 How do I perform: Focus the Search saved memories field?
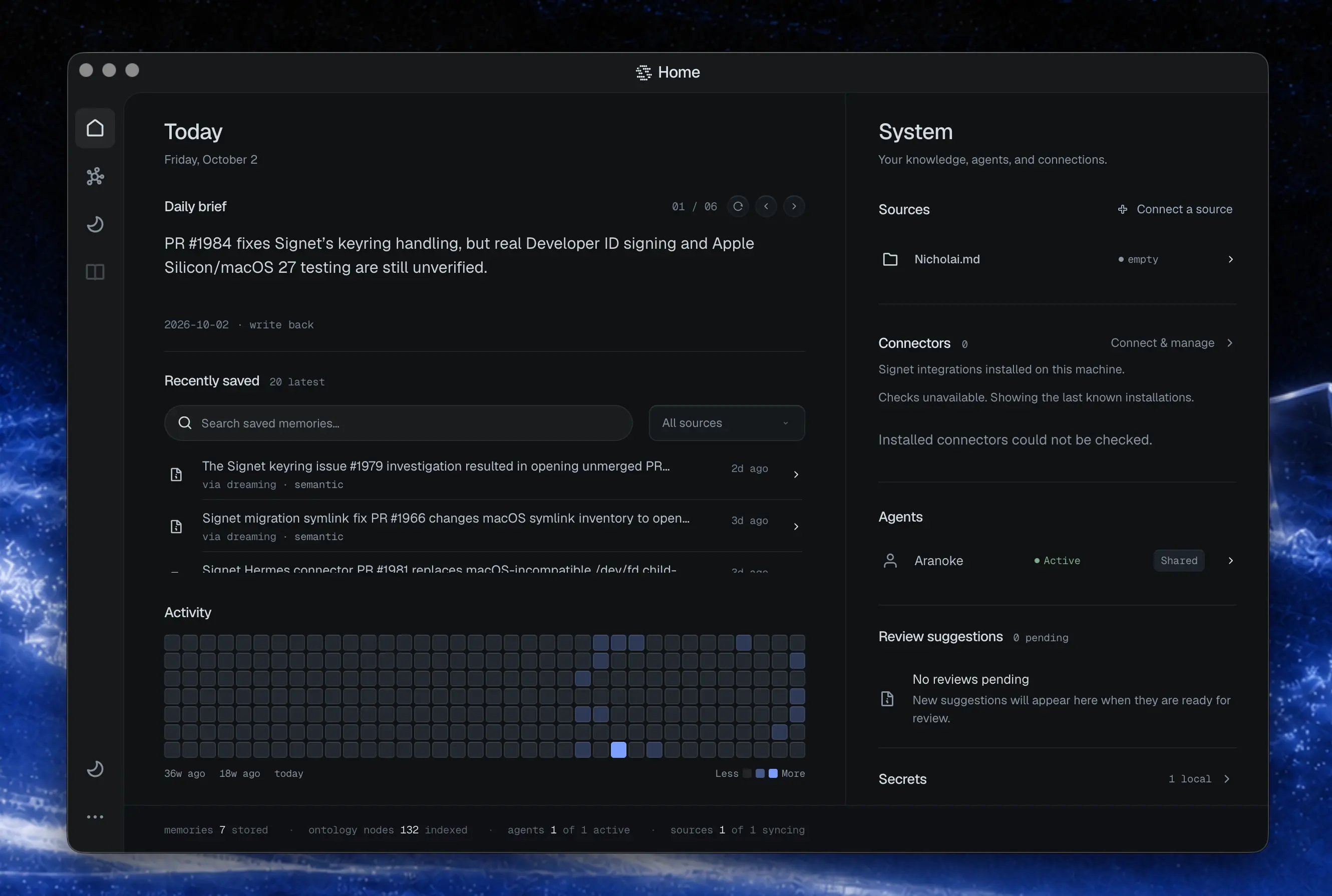click(398, 423)
